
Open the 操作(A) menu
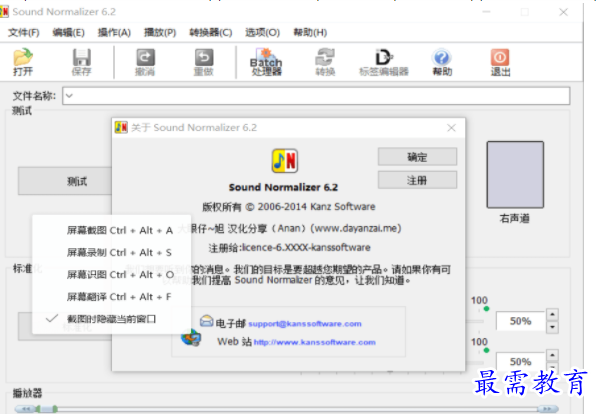[114, 33]
